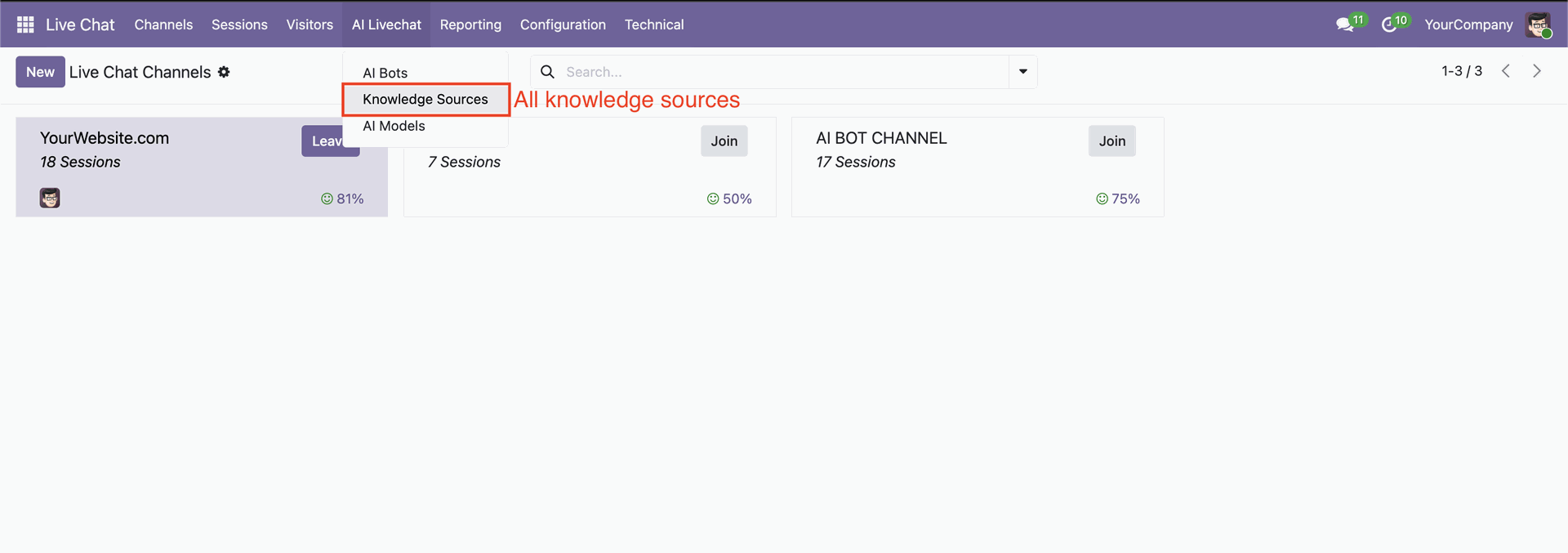Click the 81% satisfaction smiley
Viewport: 1568px width, 553px height.
tap(327, 198)
